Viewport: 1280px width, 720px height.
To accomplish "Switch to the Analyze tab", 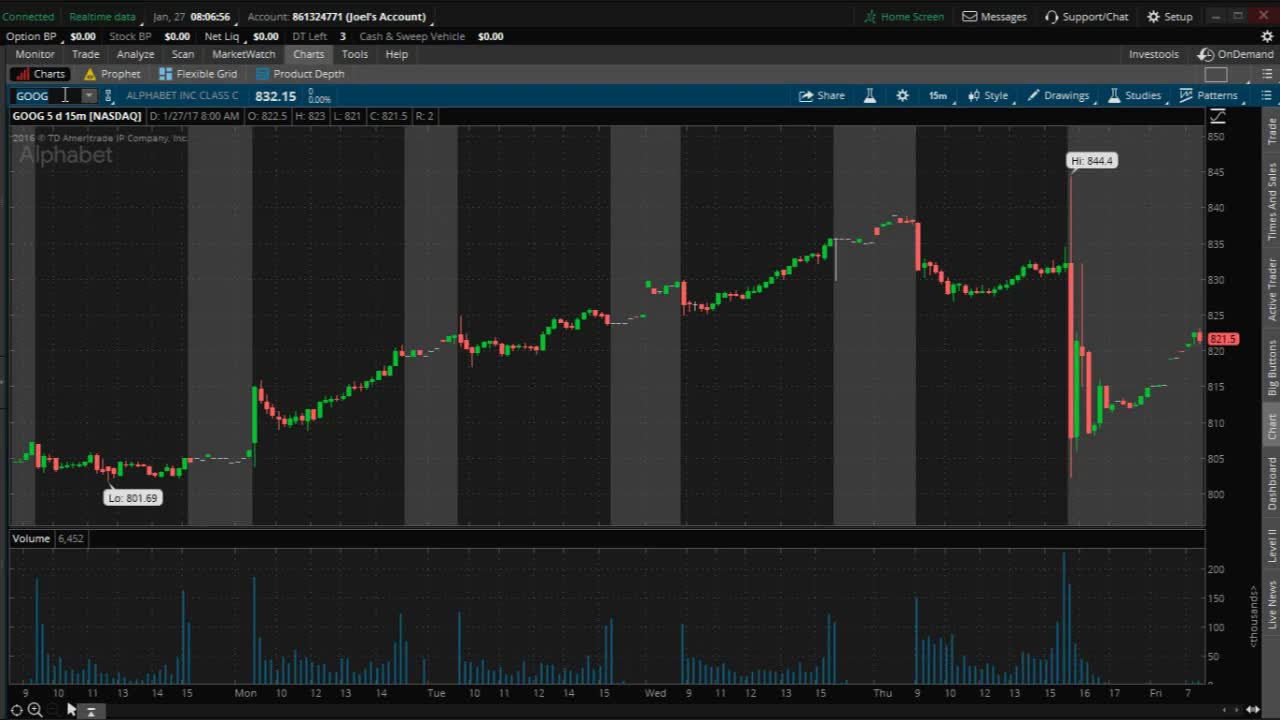I will (135, 54).
